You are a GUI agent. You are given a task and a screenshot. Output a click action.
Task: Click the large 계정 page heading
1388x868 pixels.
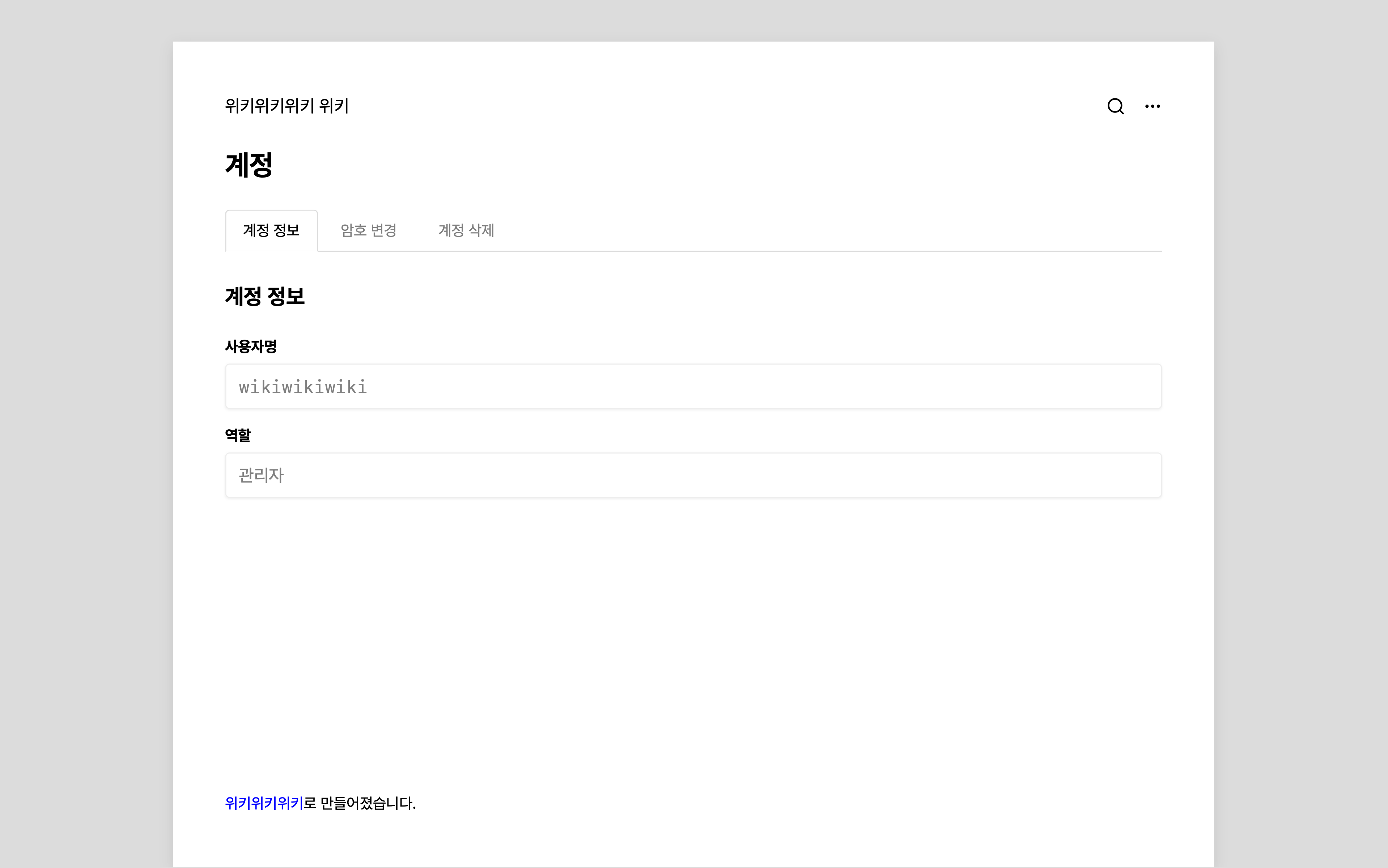(x=249, y=165)
